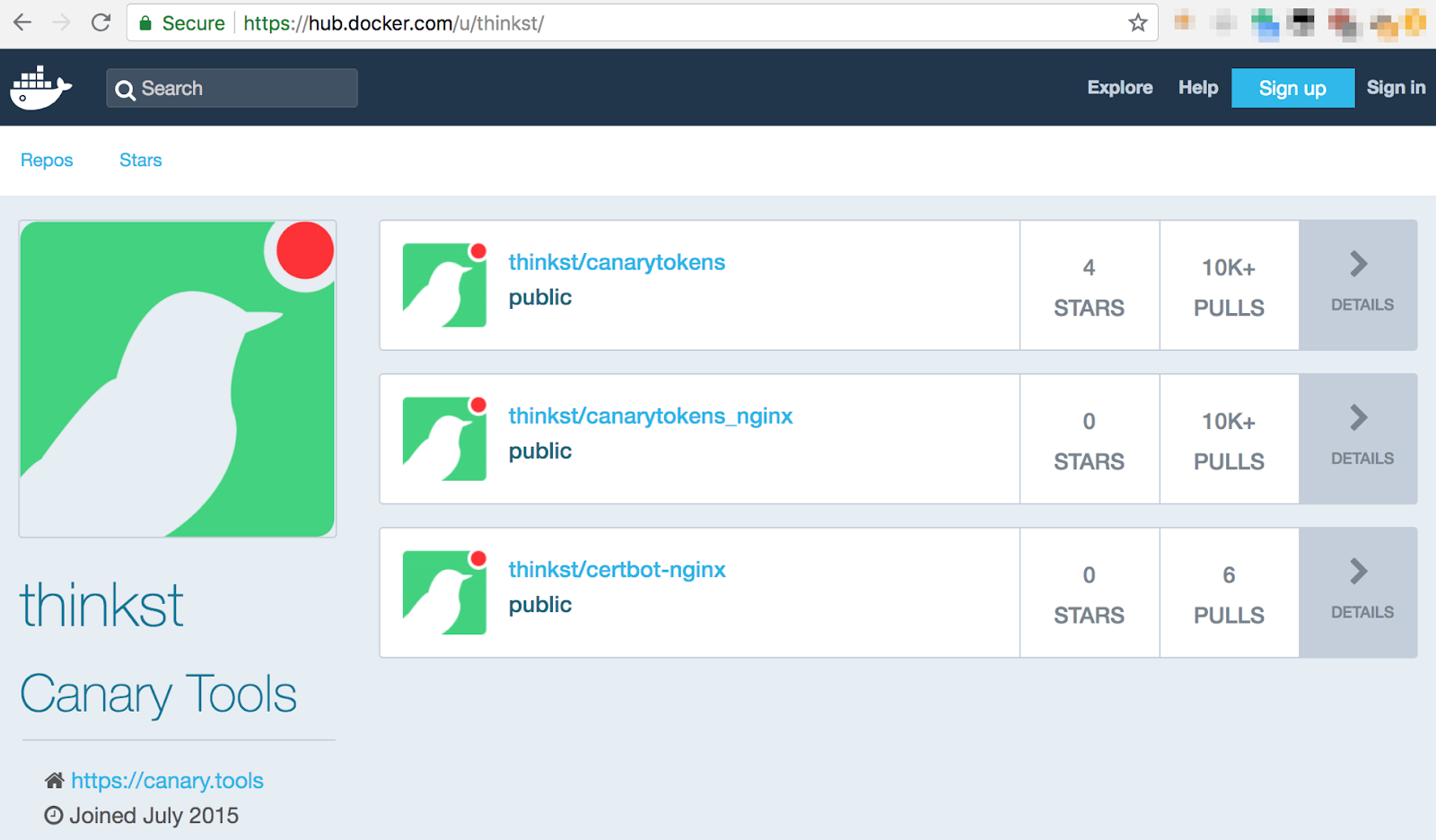This screenshot has width=1436, height=840.
Task: Open the thinkst/canarytokens repo bird icon
Action: pyautogui.click(x=444, y=284)
